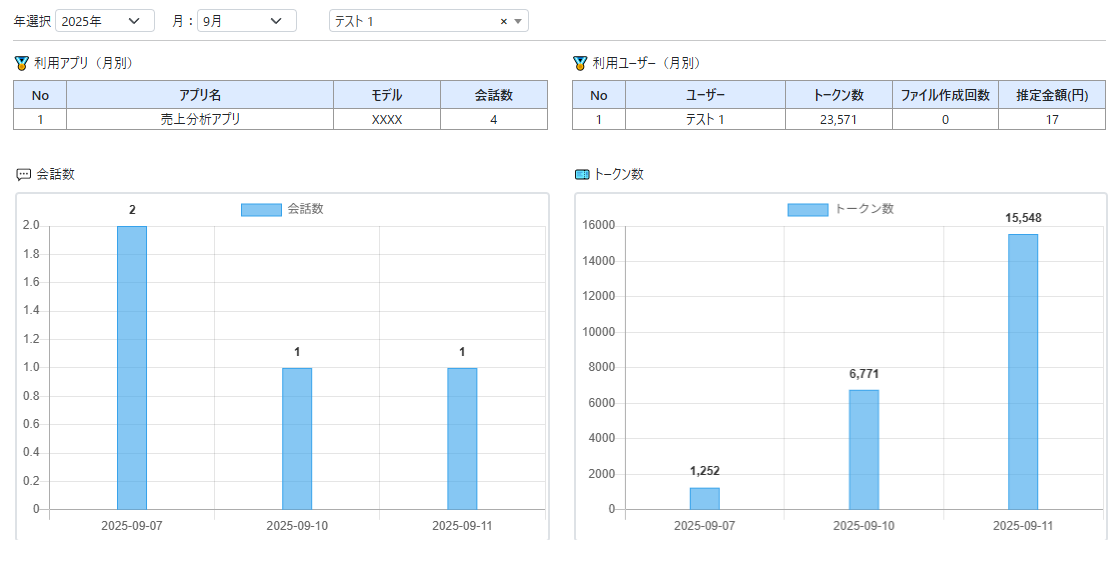Image resolution: width=1120 pixels, height=568 pixels.
Task: Select the 売上分析アプリ table cell
Action: pos(200,119)
